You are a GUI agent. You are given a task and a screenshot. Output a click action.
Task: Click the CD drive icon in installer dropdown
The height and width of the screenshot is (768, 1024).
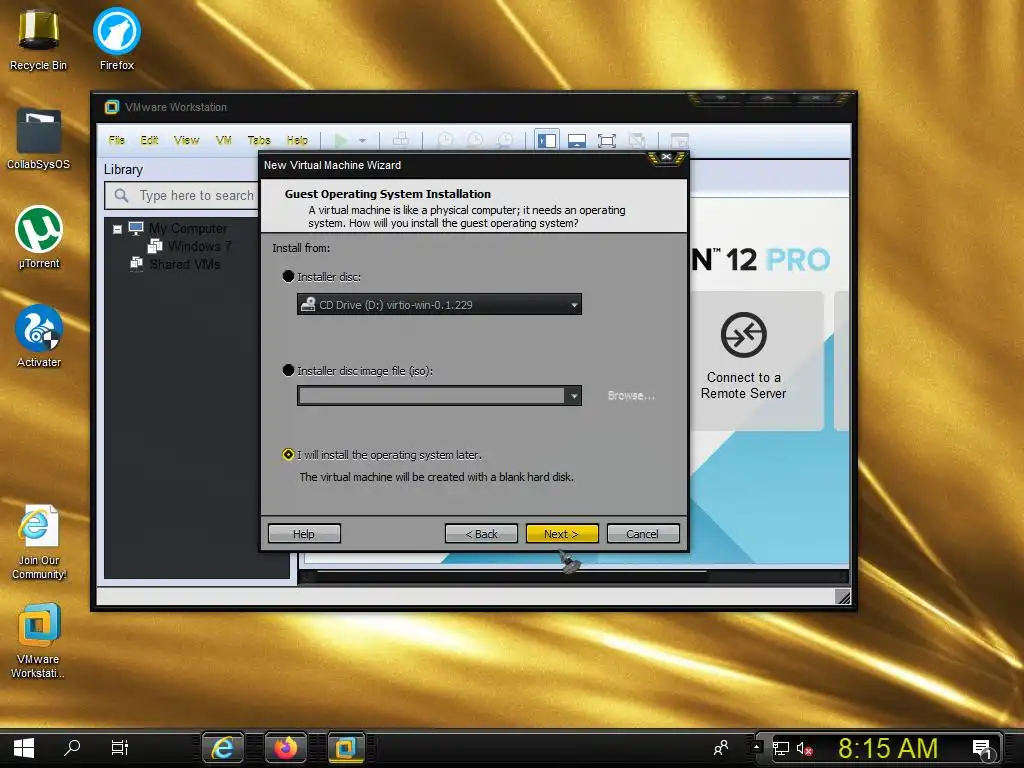pyautogui.click(x=308, y=304)
